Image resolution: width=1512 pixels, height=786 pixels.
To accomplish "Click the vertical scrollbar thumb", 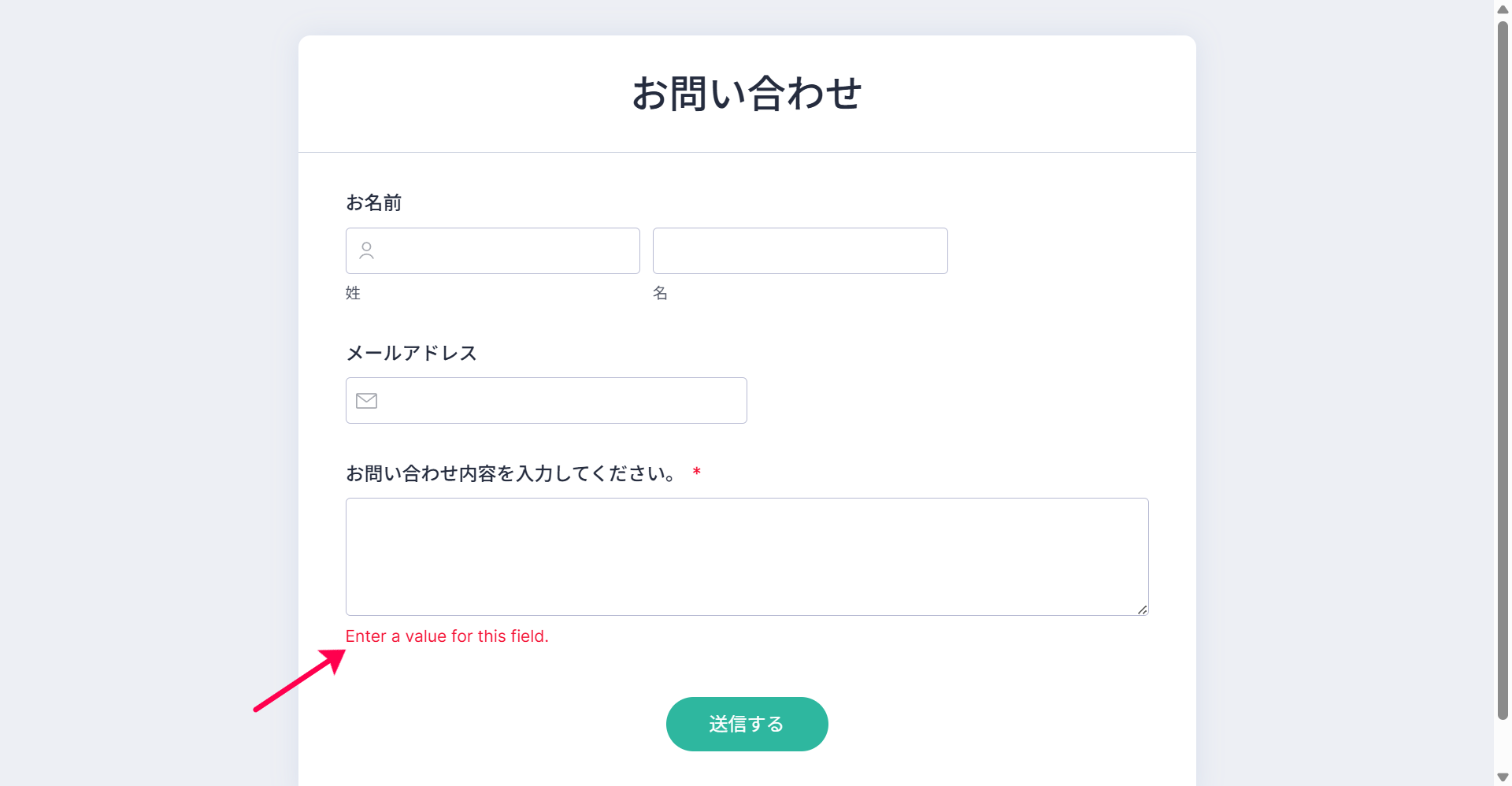I will (1503, 370).
